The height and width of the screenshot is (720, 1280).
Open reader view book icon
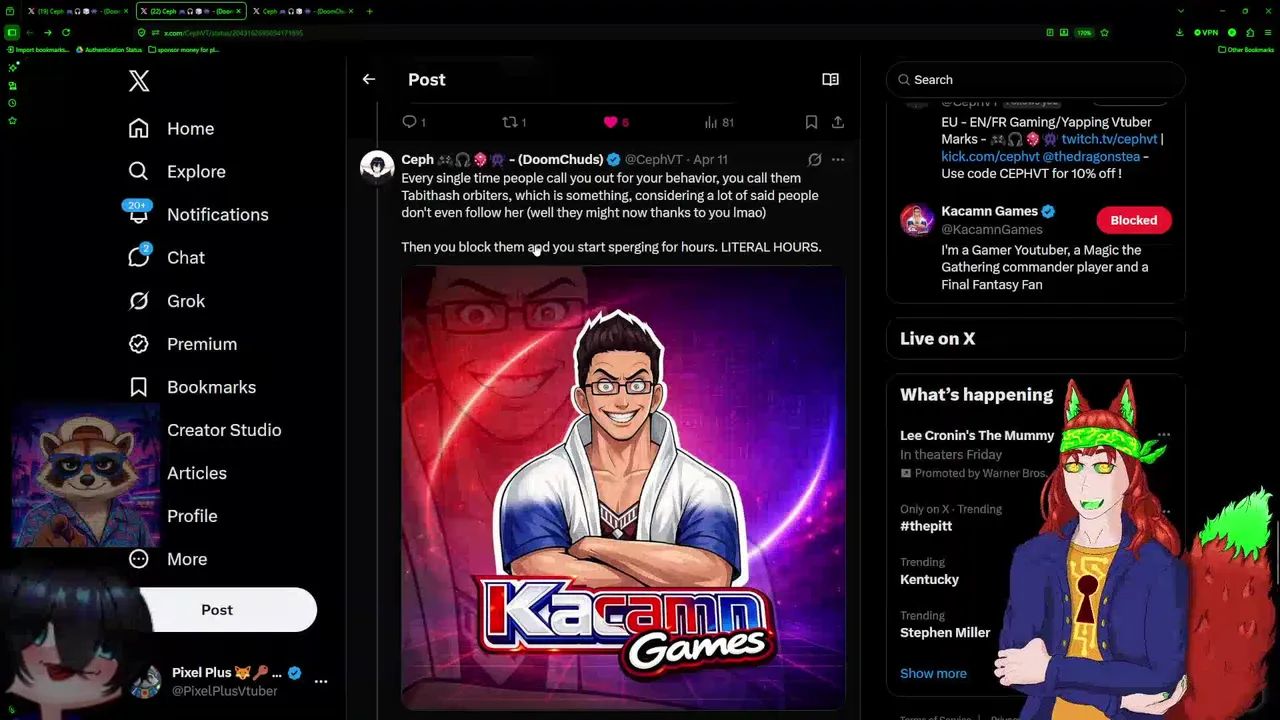(x=830, y=79)
